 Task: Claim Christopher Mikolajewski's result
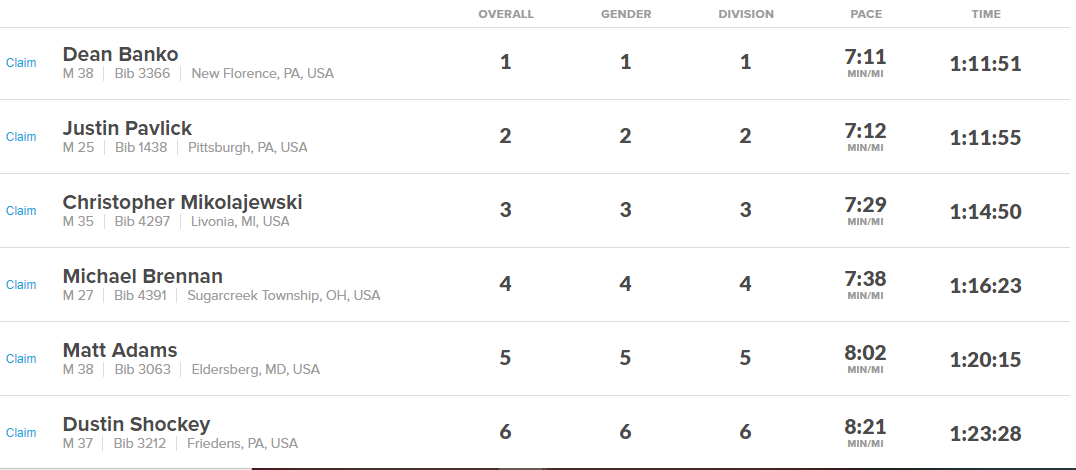21,211
